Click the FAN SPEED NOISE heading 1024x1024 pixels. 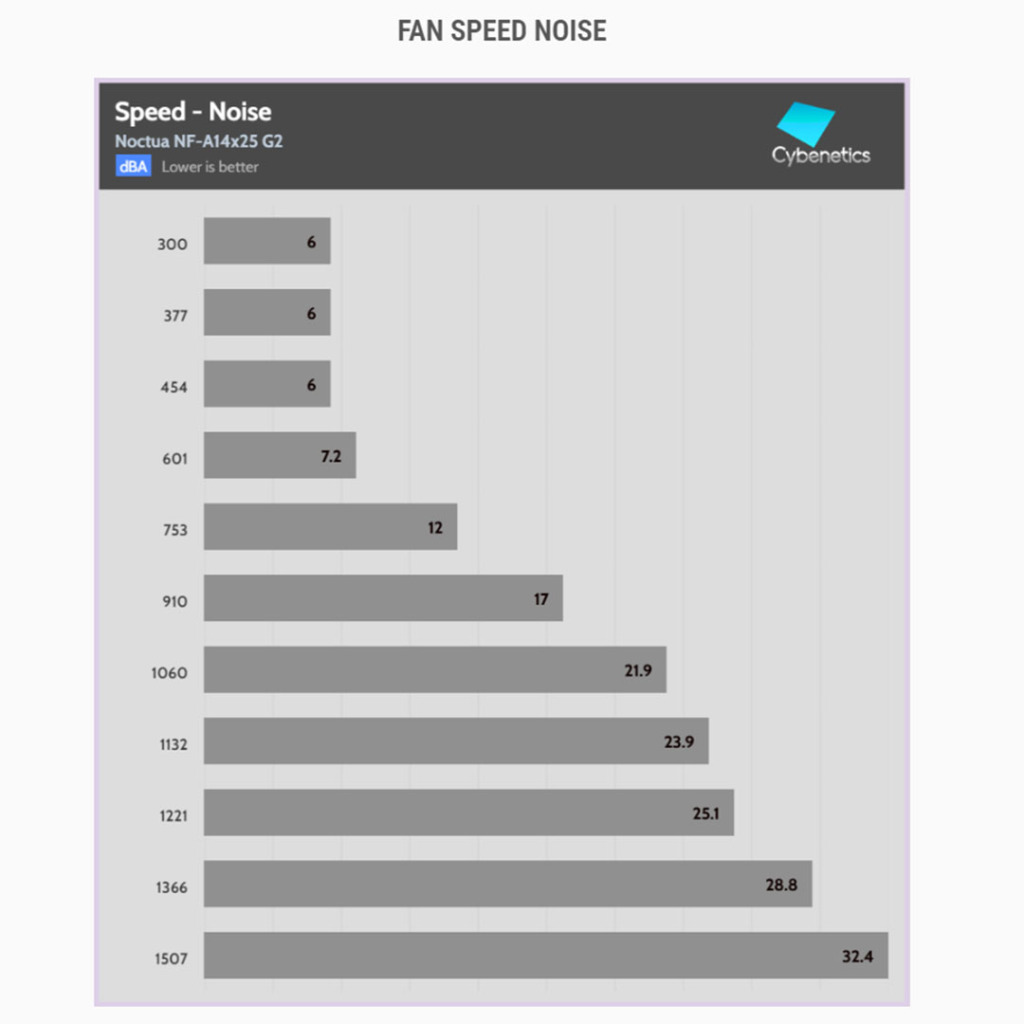tap(502, 31)
